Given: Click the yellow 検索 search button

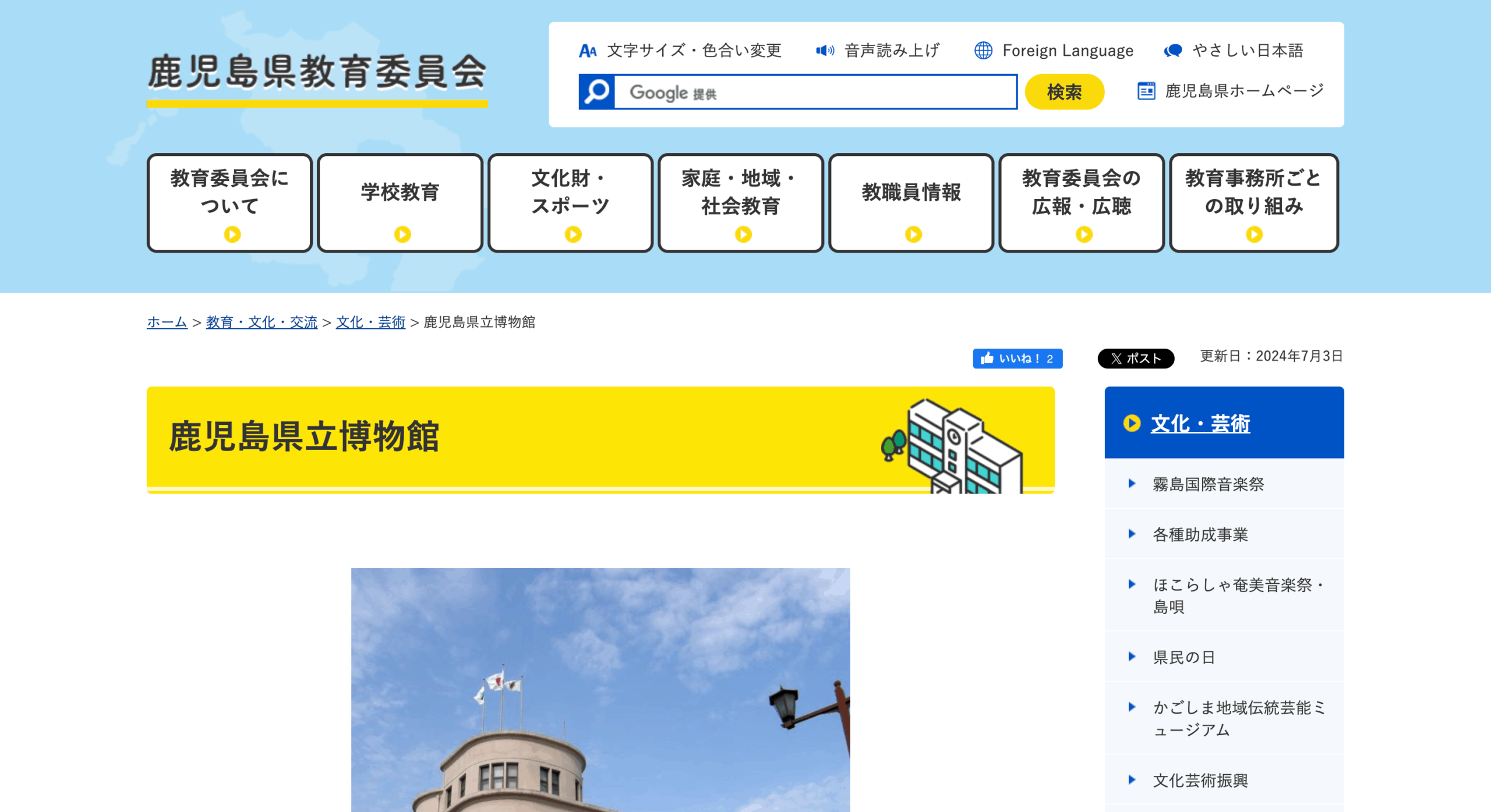Looking at the screenshot, I should pyautogui.click(x=1064, y=92).
